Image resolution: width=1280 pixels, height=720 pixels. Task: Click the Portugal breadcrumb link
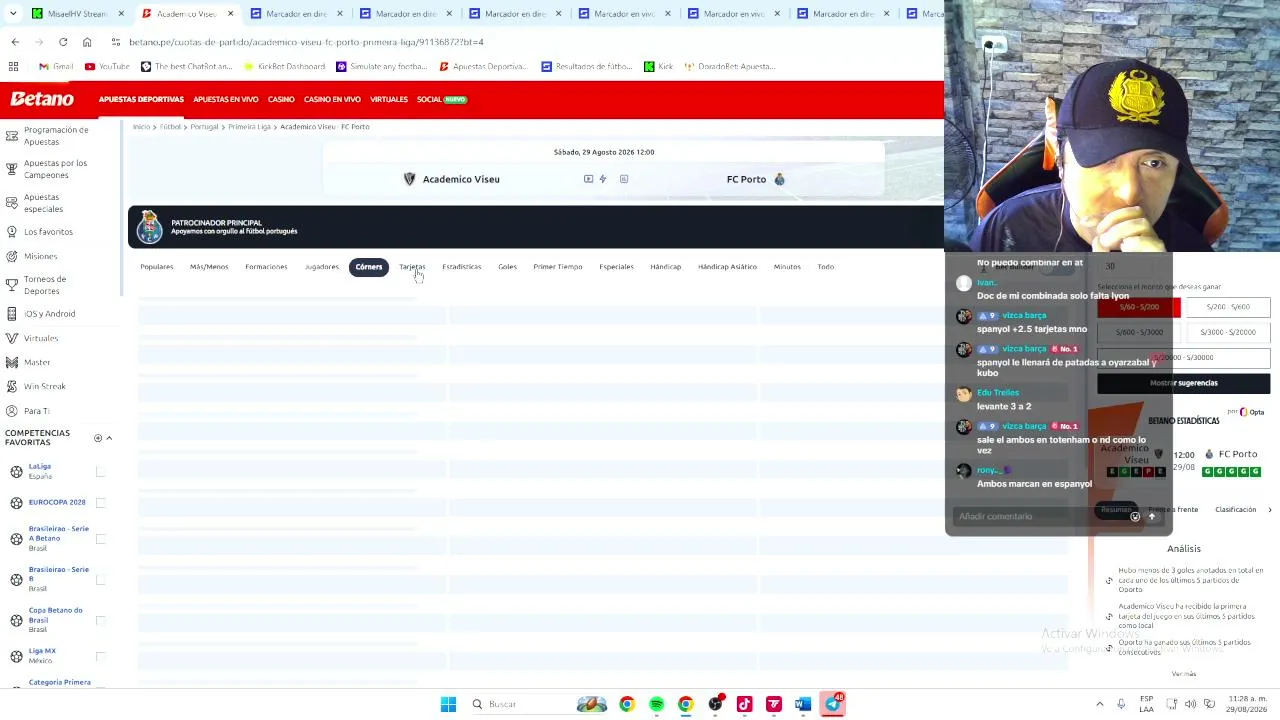coord(204,127)
